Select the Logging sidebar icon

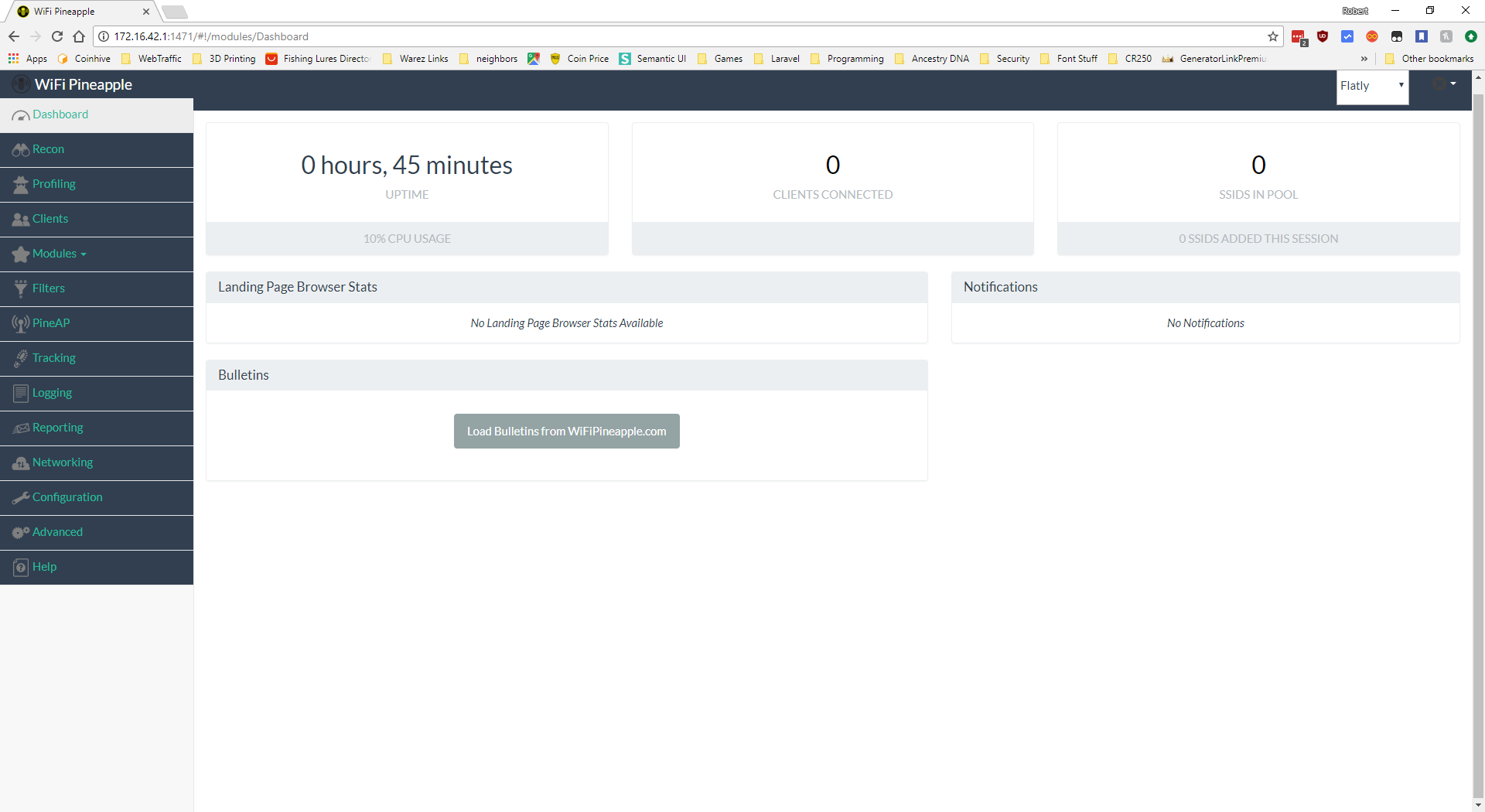point(21,393)
